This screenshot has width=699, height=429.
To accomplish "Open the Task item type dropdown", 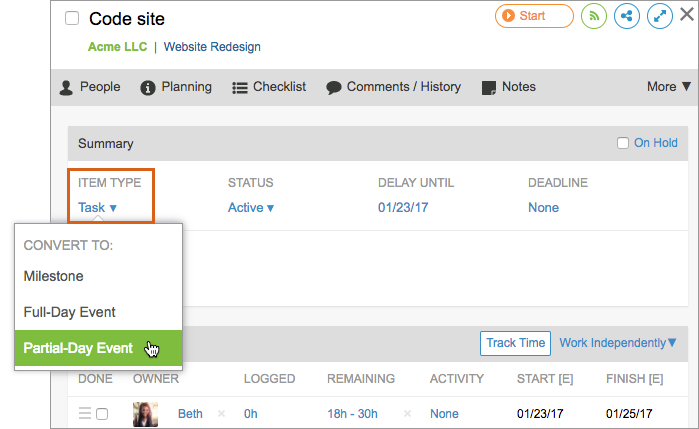I will pos(98,208).
